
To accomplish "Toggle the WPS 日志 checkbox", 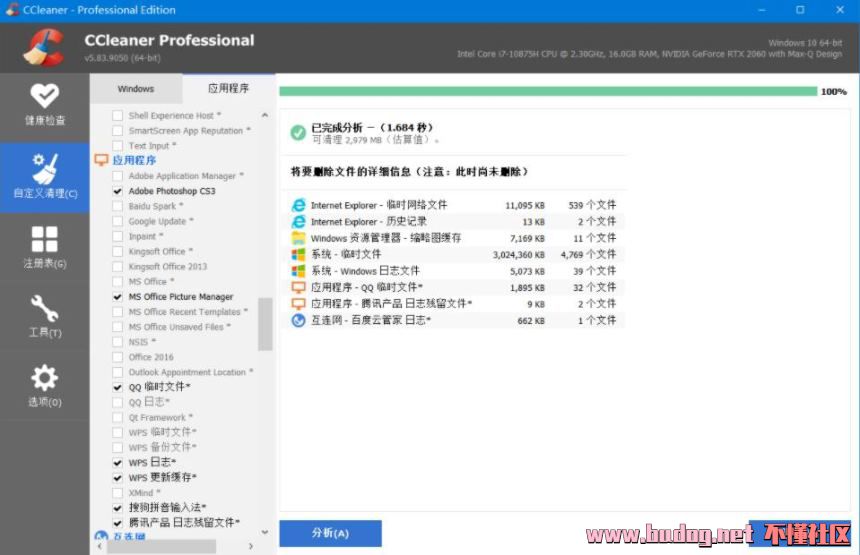I will pos(117,463).
